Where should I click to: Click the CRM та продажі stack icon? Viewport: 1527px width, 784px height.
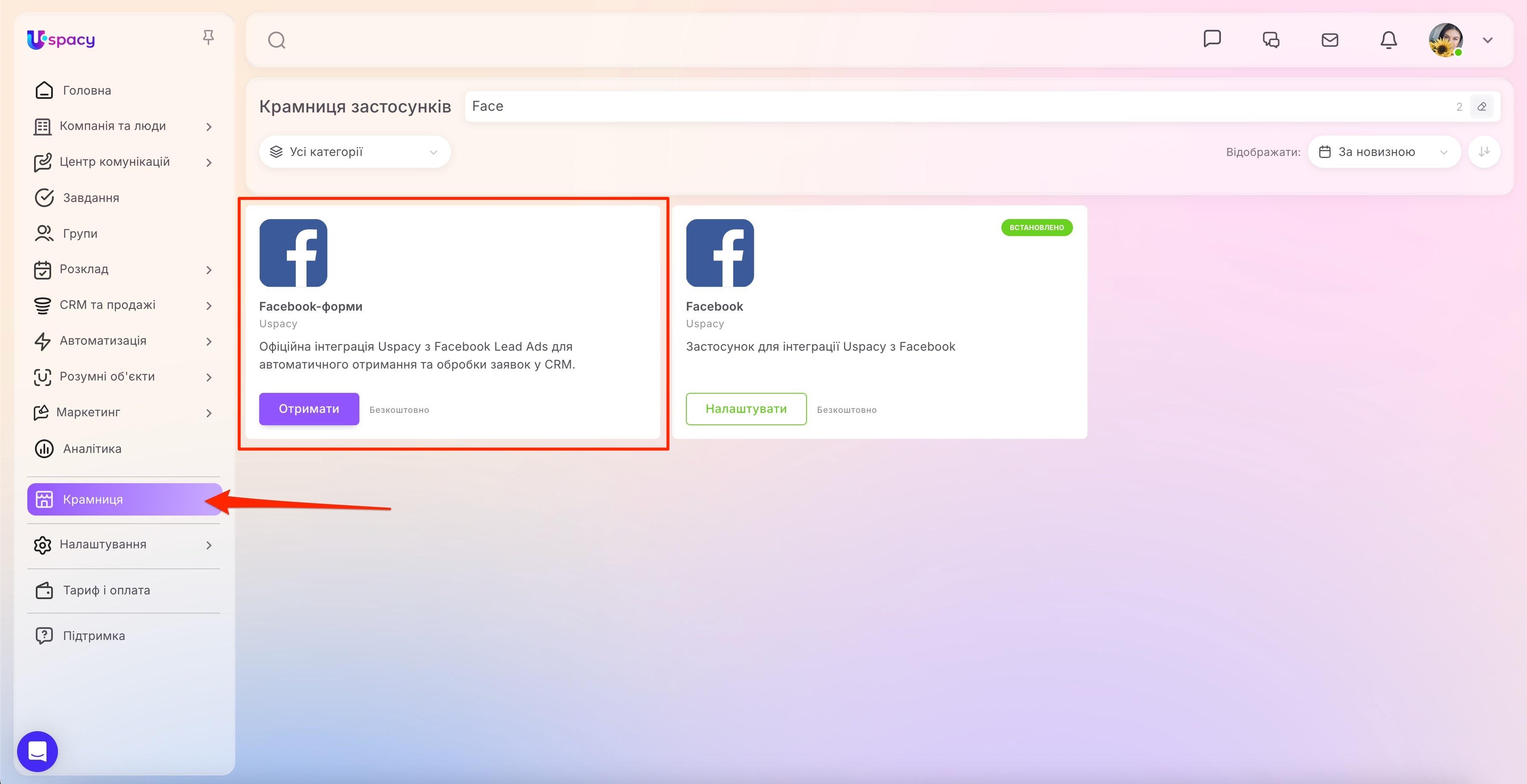(x=43, y=305)
